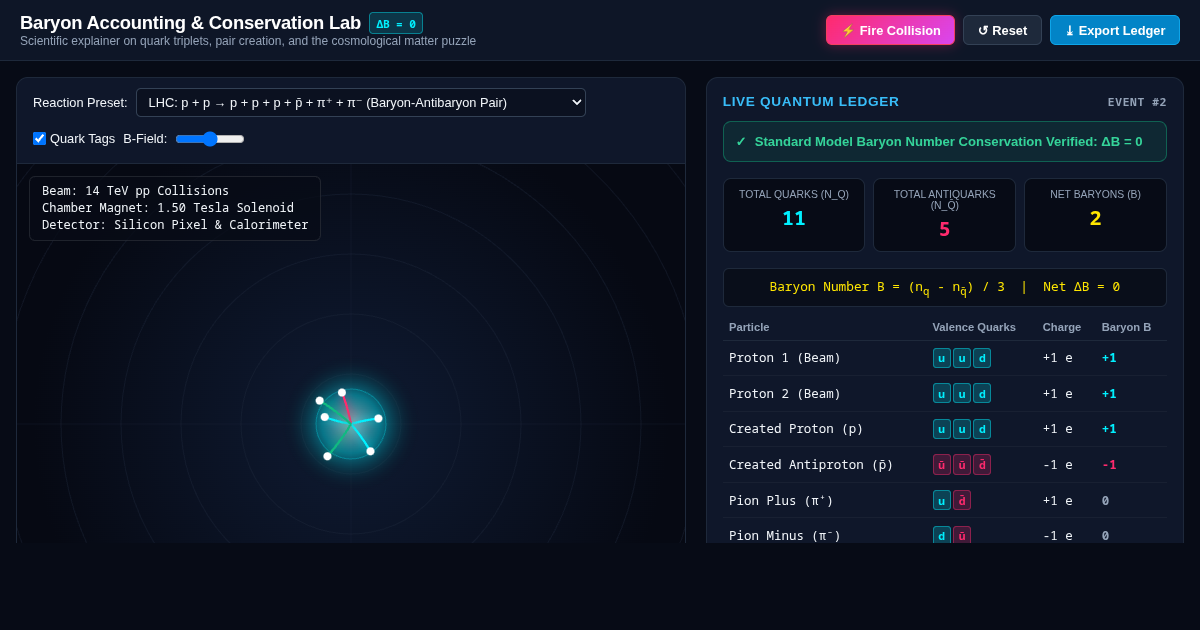
Task: Click the 0 baryon value of Pion Plus
Action: pos(1105,500)
